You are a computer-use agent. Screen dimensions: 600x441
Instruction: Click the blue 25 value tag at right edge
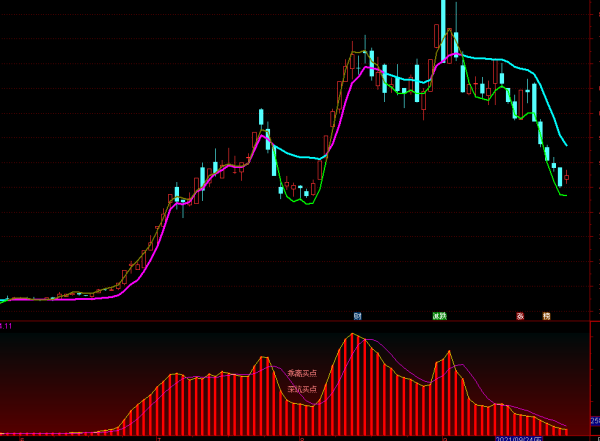click(x=595, y=421)
